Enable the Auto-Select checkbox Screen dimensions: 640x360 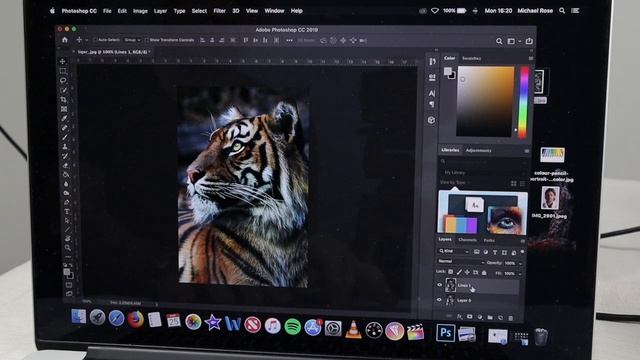(x=95, y=40)
